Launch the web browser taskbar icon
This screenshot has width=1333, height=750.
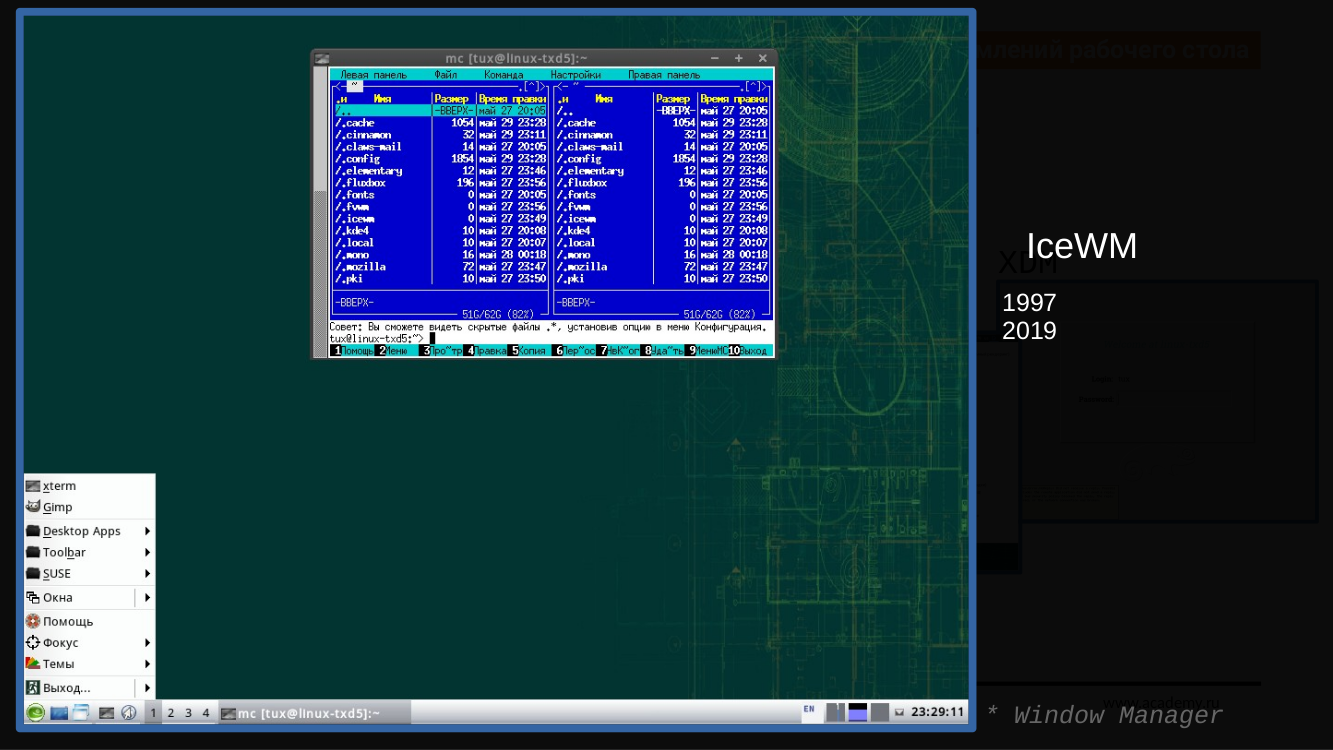[x=128, y=713]
